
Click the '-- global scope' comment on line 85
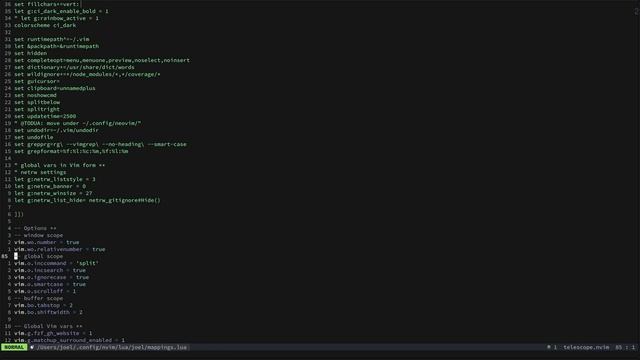tap(38, 256)
